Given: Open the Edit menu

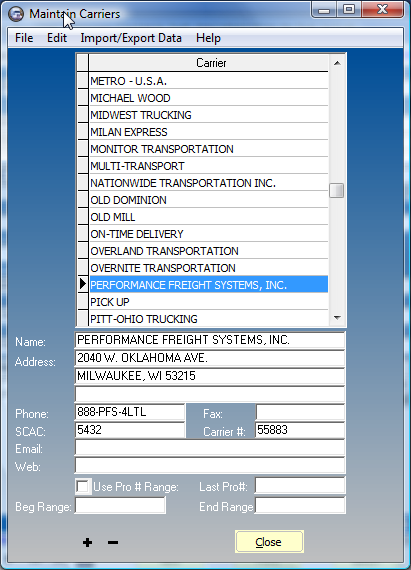Looking at the screenshot, I should 57,38.
